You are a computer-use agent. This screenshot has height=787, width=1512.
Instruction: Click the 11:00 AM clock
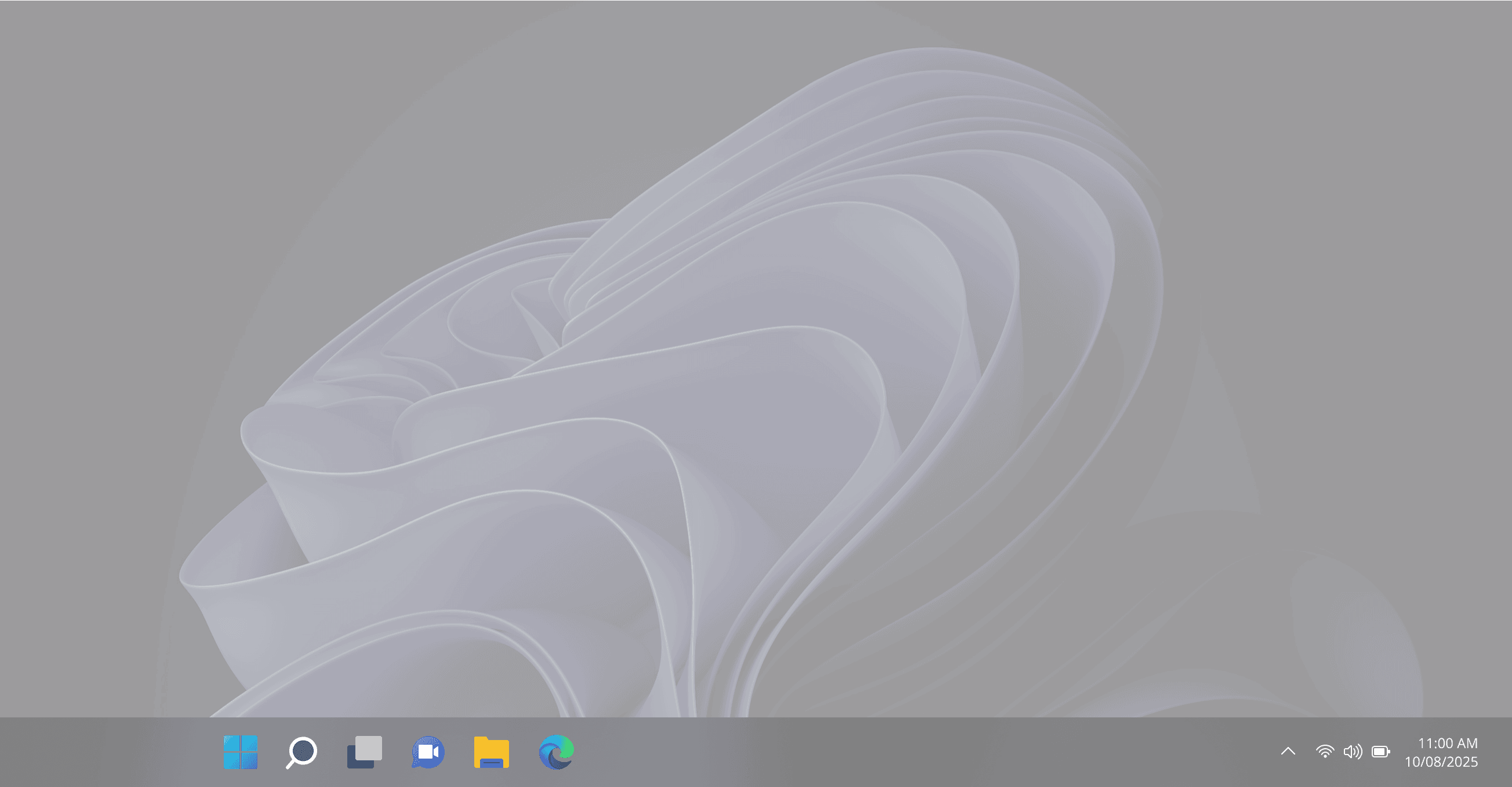point(1448,743)
